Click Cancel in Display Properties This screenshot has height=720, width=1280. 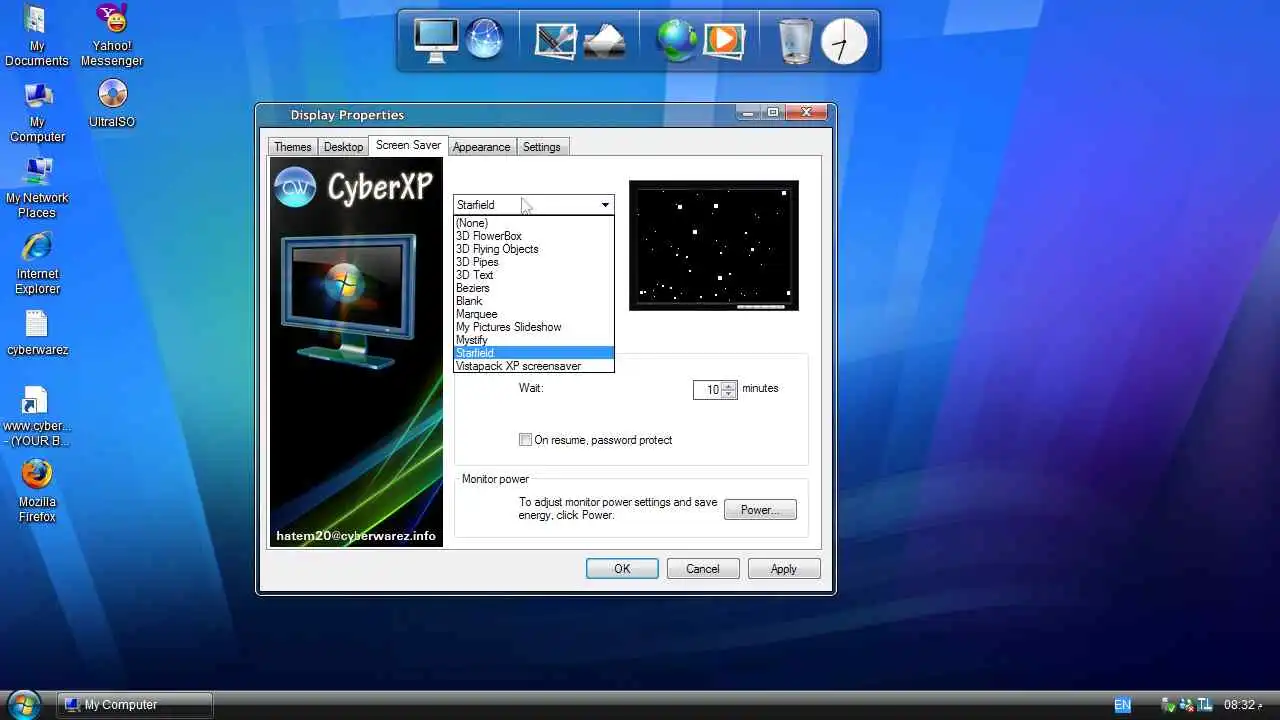click(x=703, y=569)
